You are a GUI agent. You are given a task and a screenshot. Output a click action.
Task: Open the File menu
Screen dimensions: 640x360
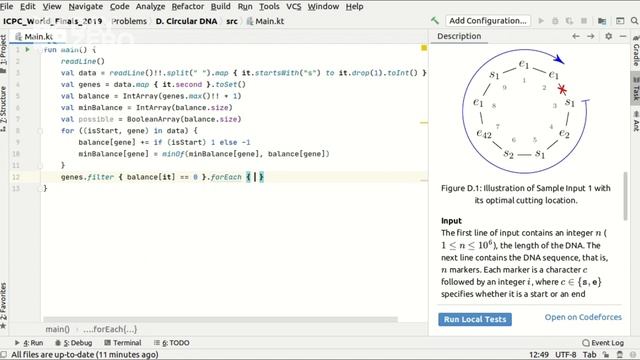[7, 7]
